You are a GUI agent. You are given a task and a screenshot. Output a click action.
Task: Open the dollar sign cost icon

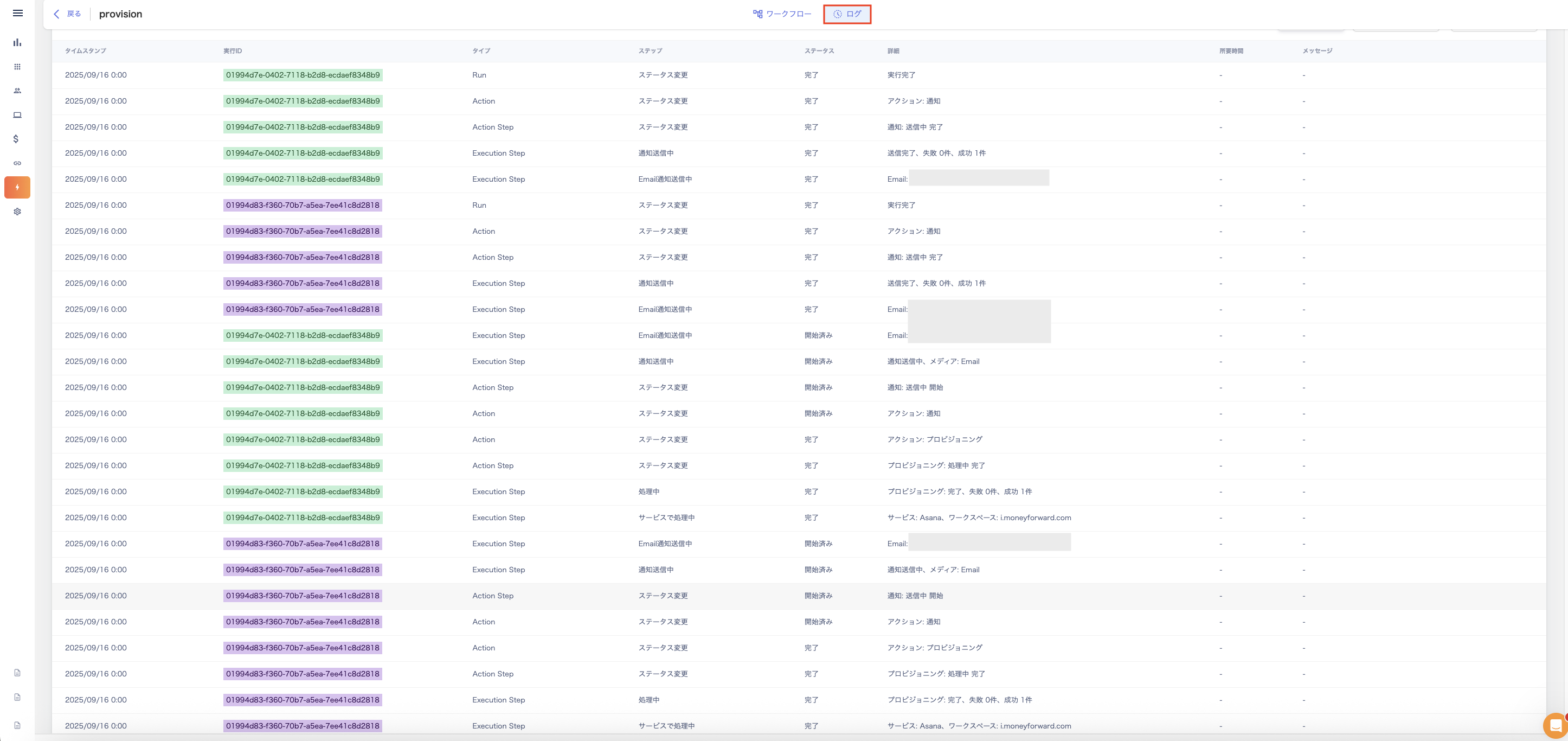(16, 139)
